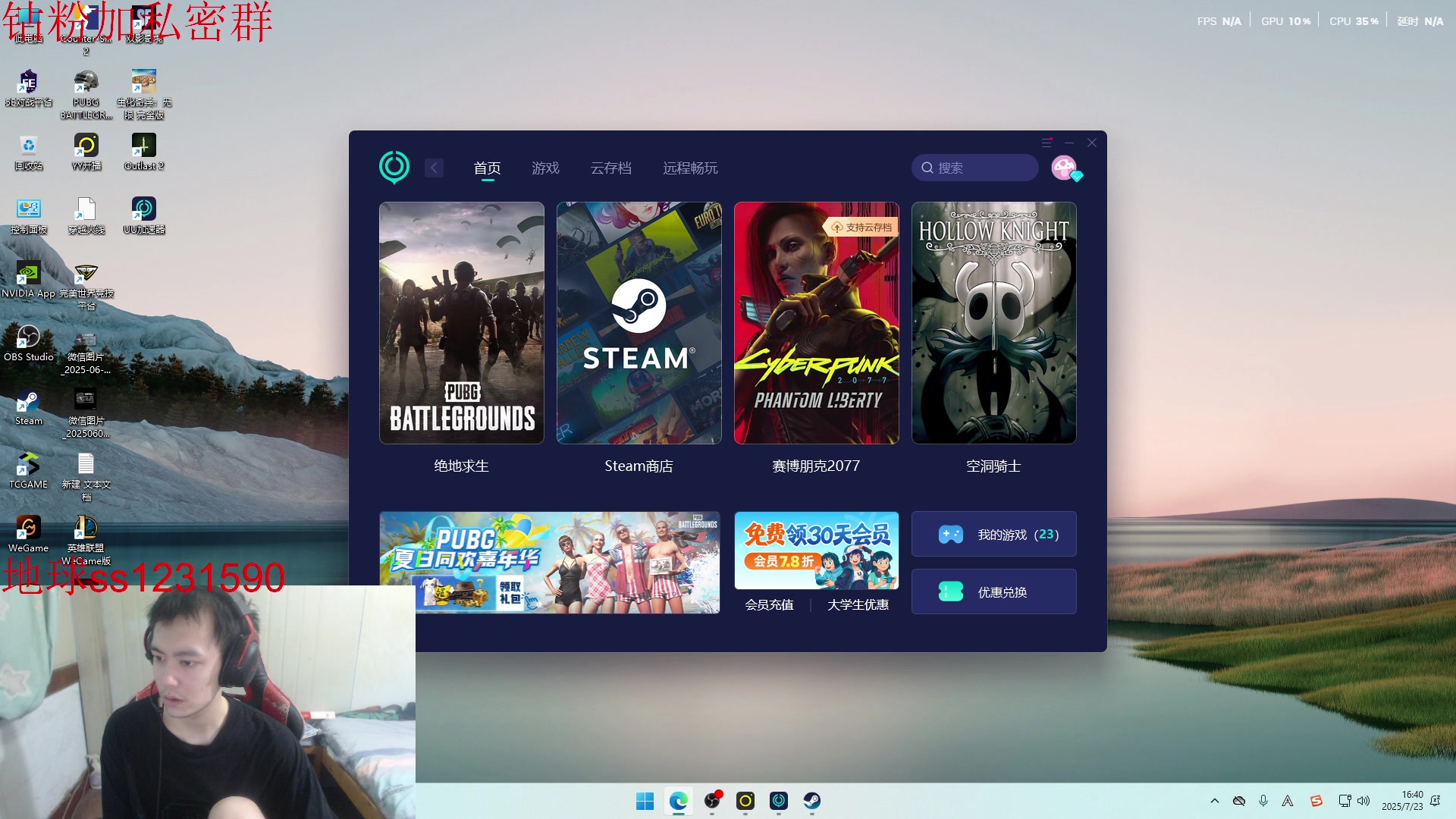The height and width of the screenshot is (819, 1456).
Task: Click the back arrow button
Action: pyautogui.click(x=434, y=168)
